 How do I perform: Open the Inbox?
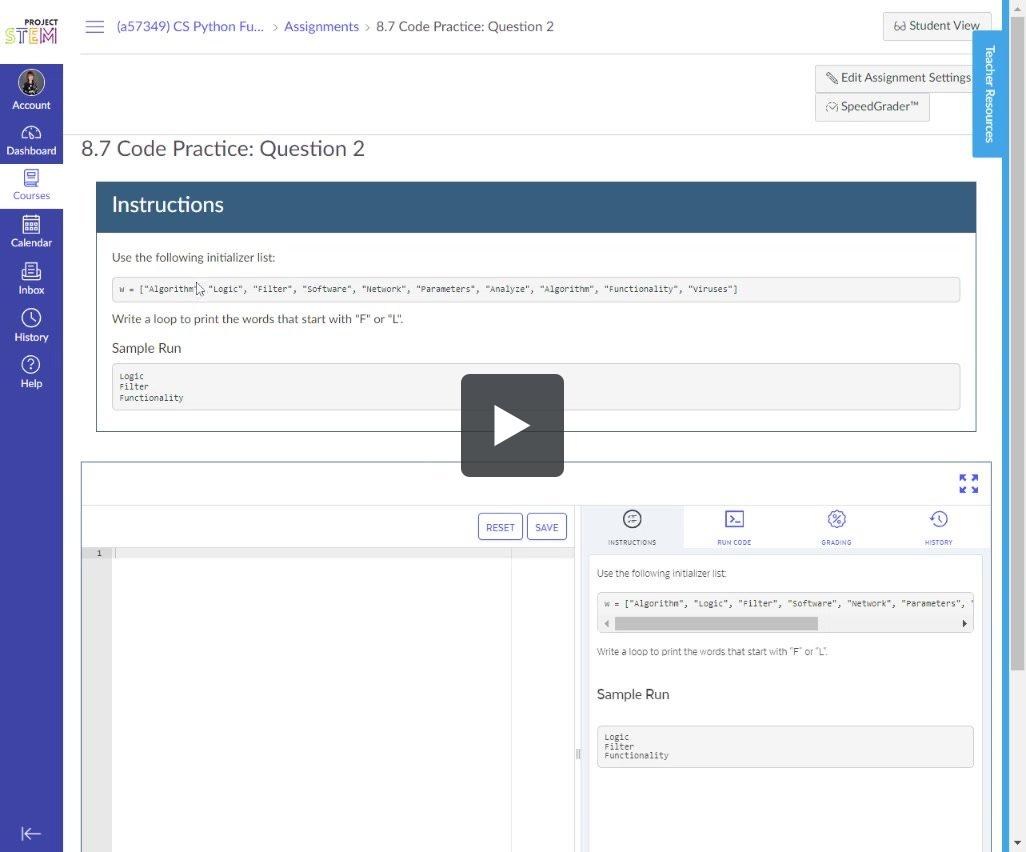31,278
